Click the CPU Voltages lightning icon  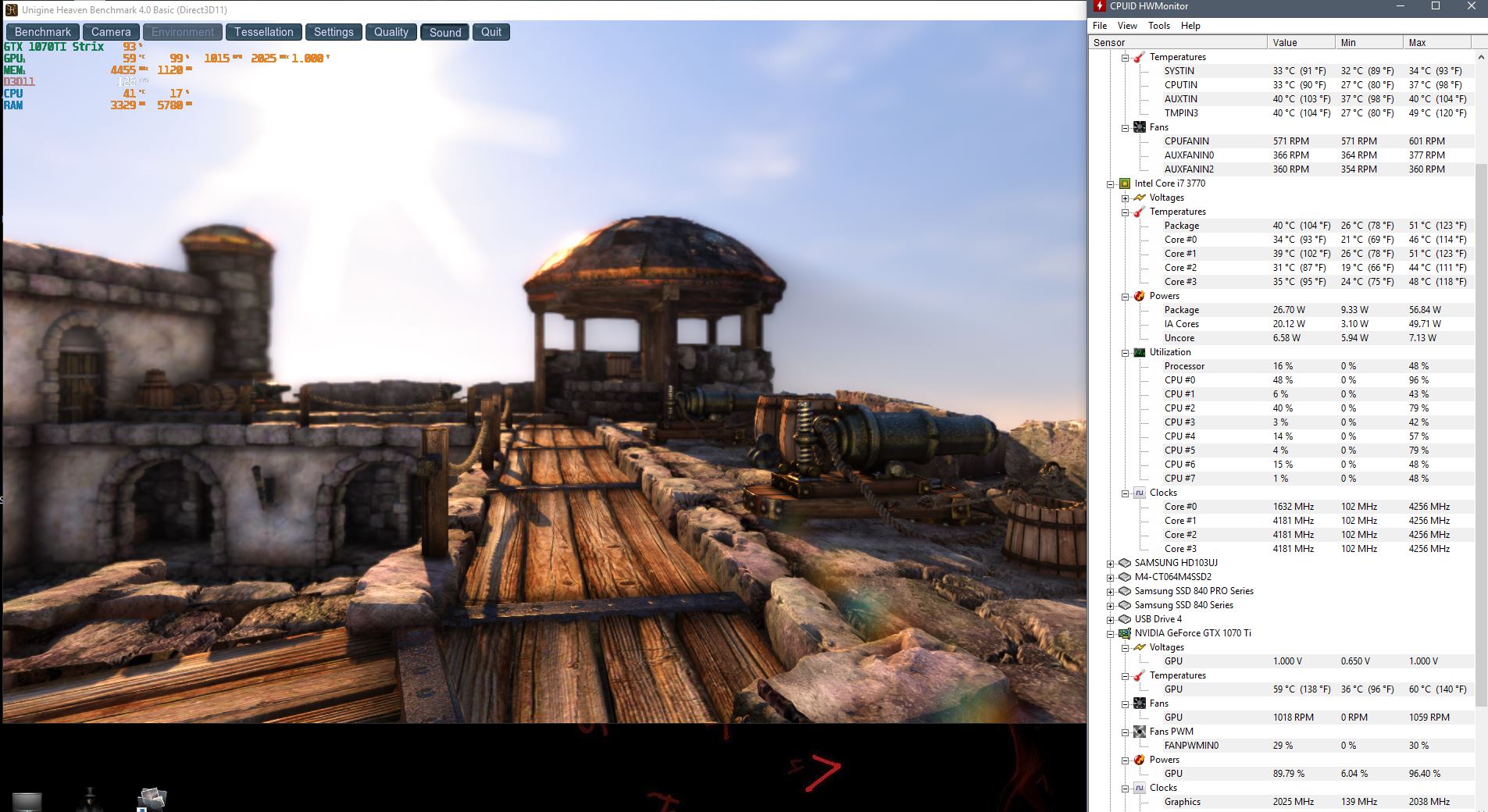[1140, 198]
